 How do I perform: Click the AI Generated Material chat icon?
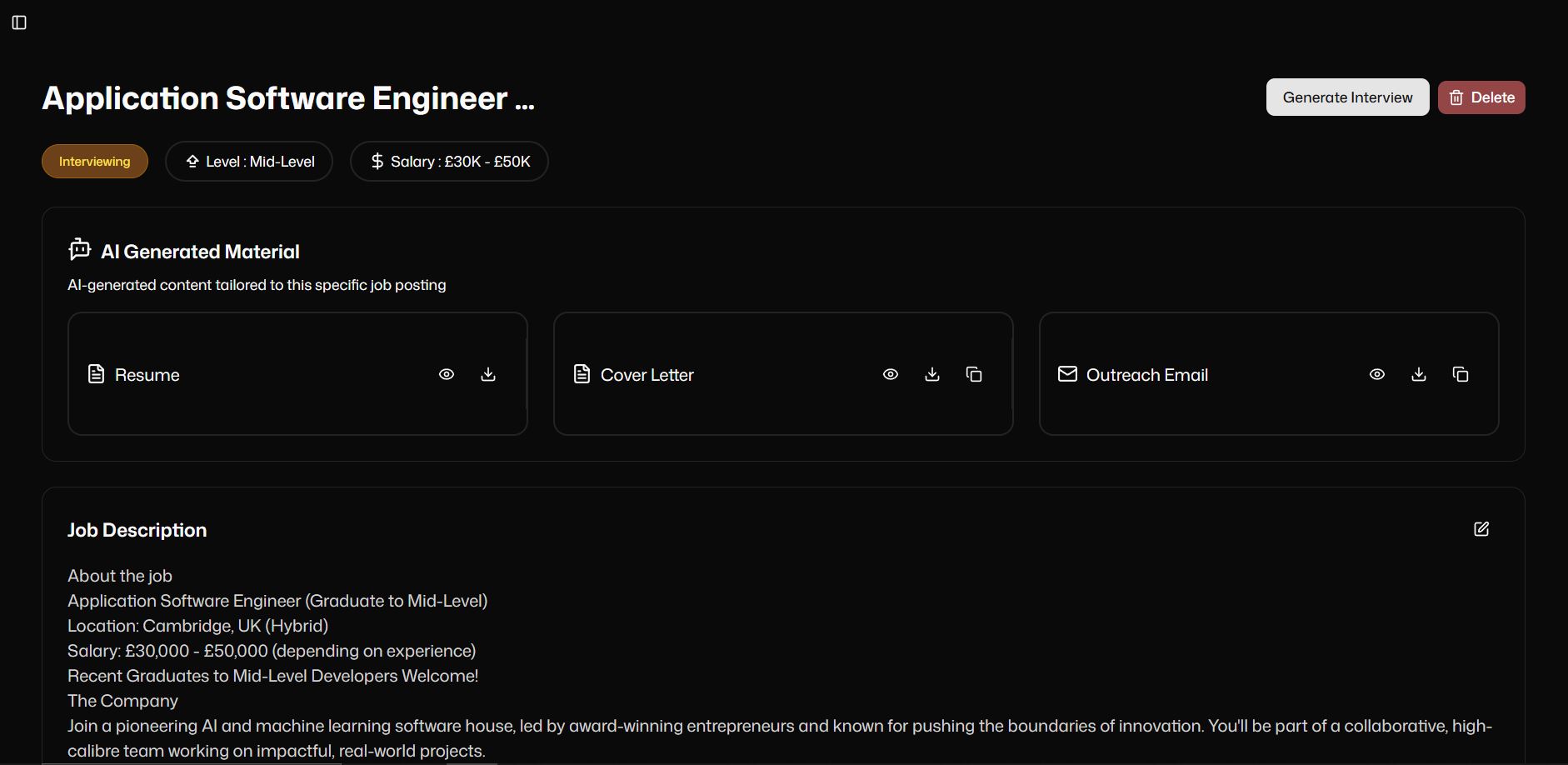[79, 249]
